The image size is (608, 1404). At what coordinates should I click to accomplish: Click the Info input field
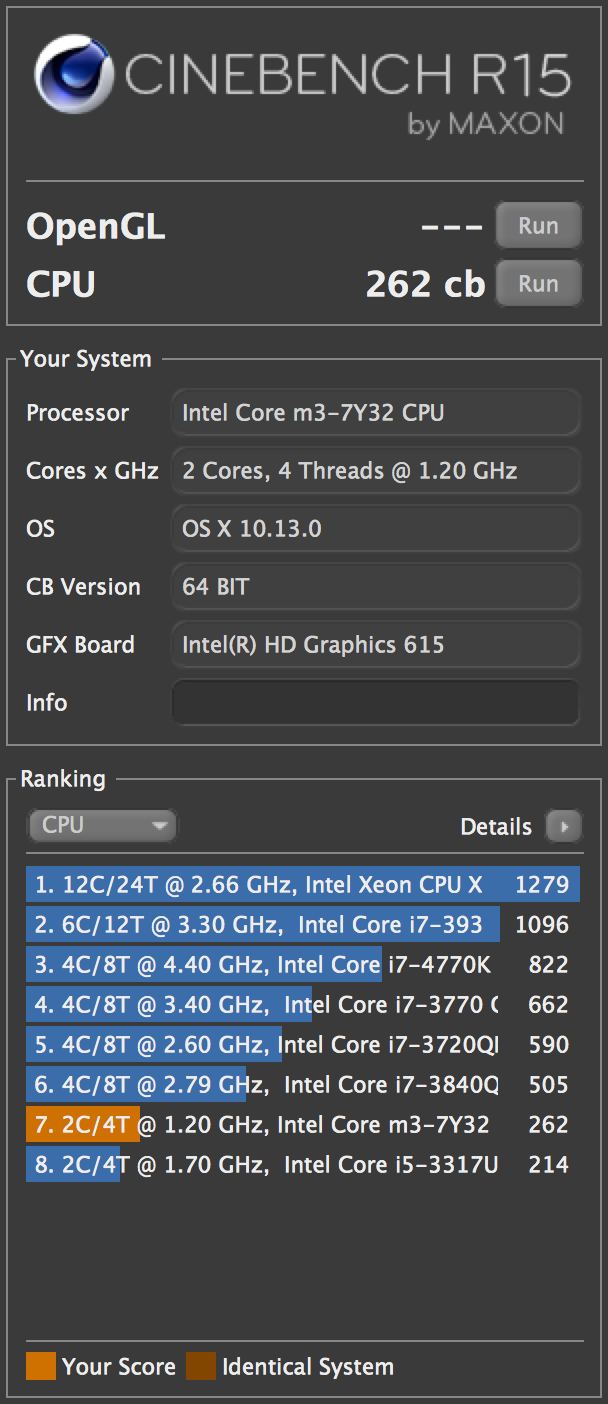coord(376,702)
